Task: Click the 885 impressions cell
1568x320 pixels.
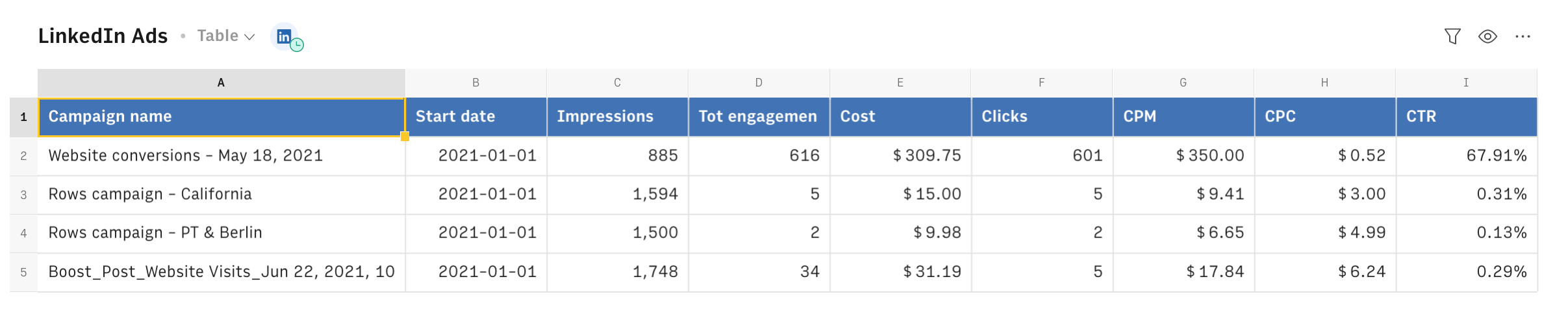Action: [618, 156]
